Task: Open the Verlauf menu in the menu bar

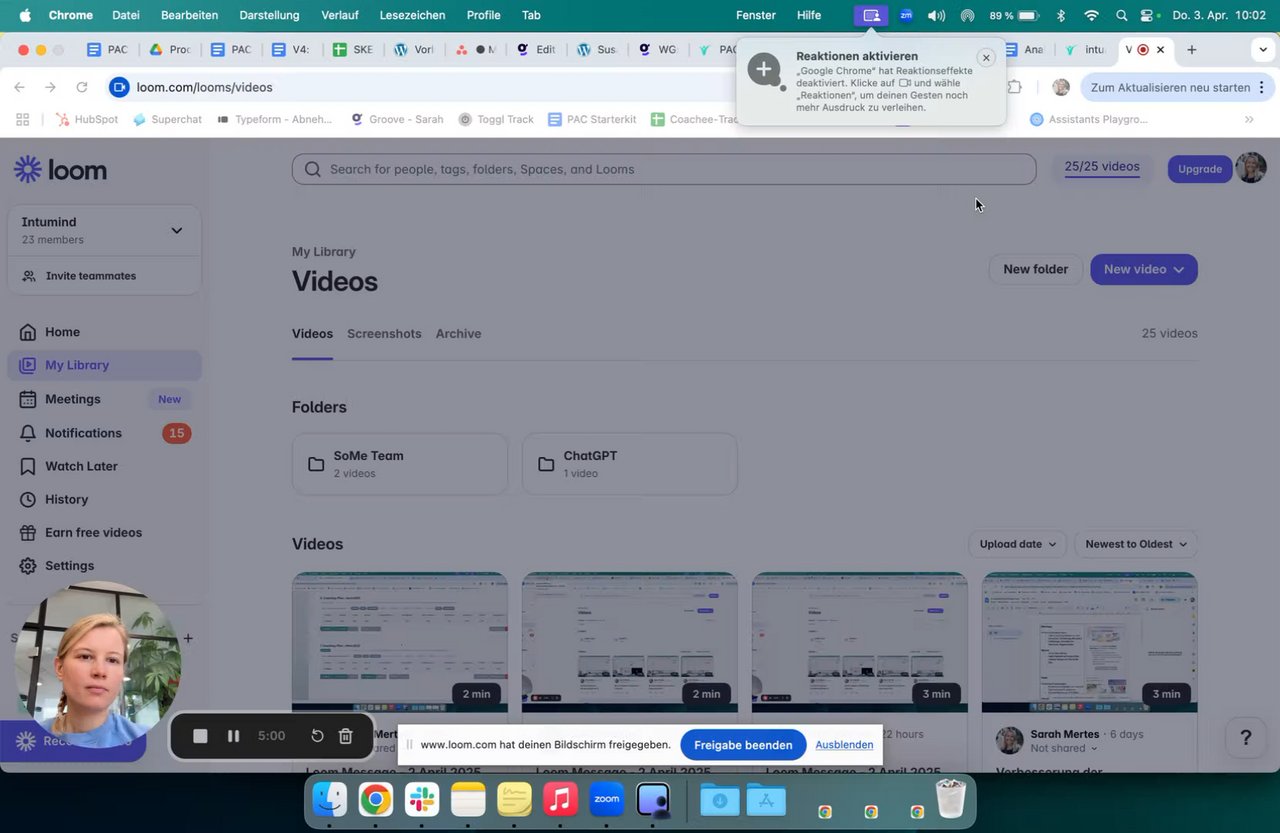Action: coord(340,15)
